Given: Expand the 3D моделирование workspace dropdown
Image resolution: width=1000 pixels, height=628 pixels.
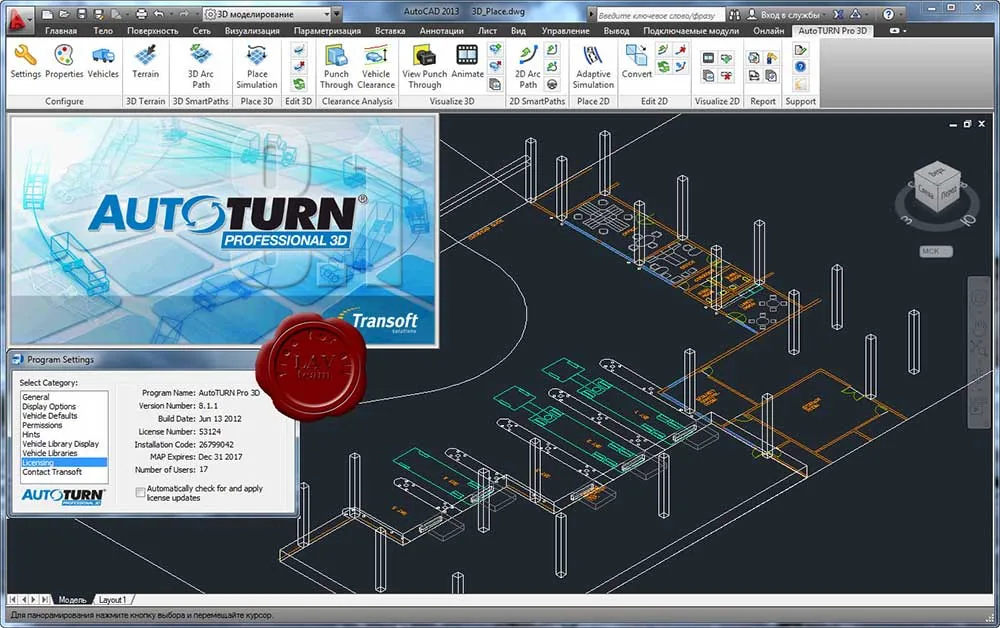Looking at the screenshot, I should click(x=326, y=14).
